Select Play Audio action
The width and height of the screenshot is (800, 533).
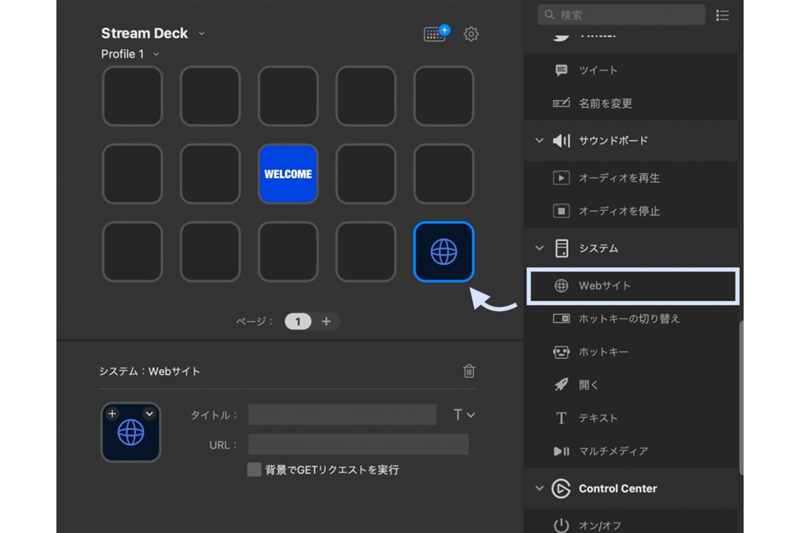pos(619,178)
